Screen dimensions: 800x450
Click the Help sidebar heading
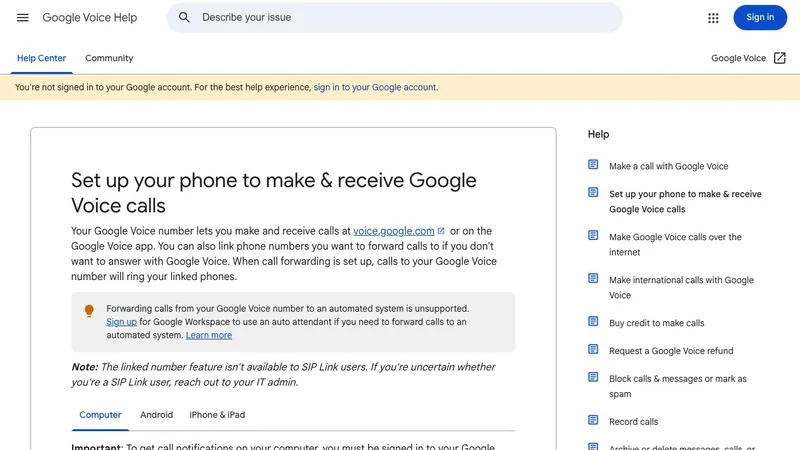coord(598,134)
